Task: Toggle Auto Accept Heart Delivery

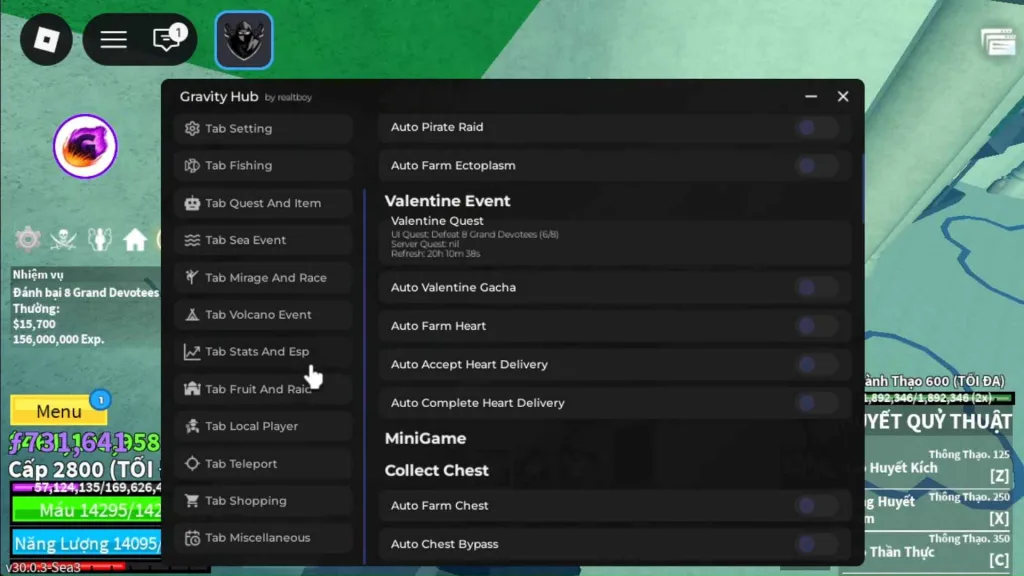Action: point(816,364)
